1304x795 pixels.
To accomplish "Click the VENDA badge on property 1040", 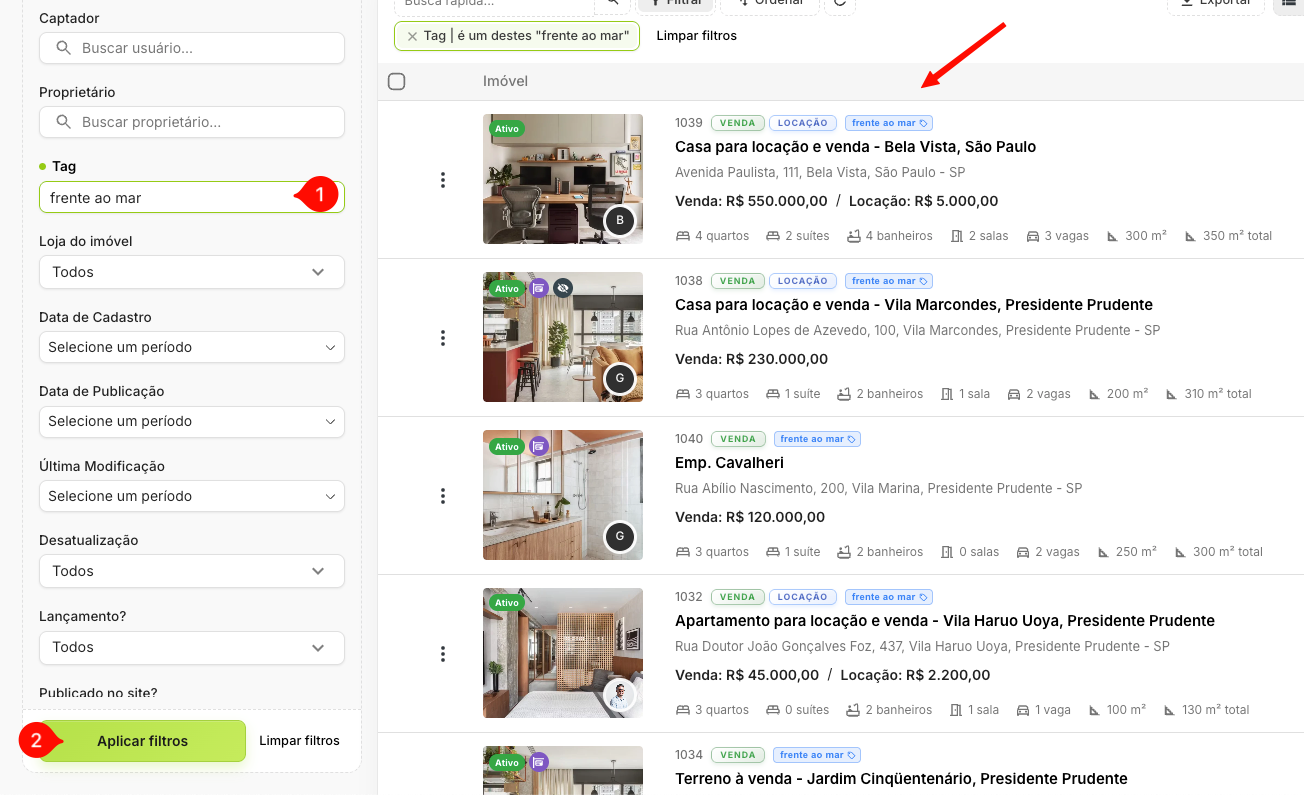I will click(x=738, y=439).
